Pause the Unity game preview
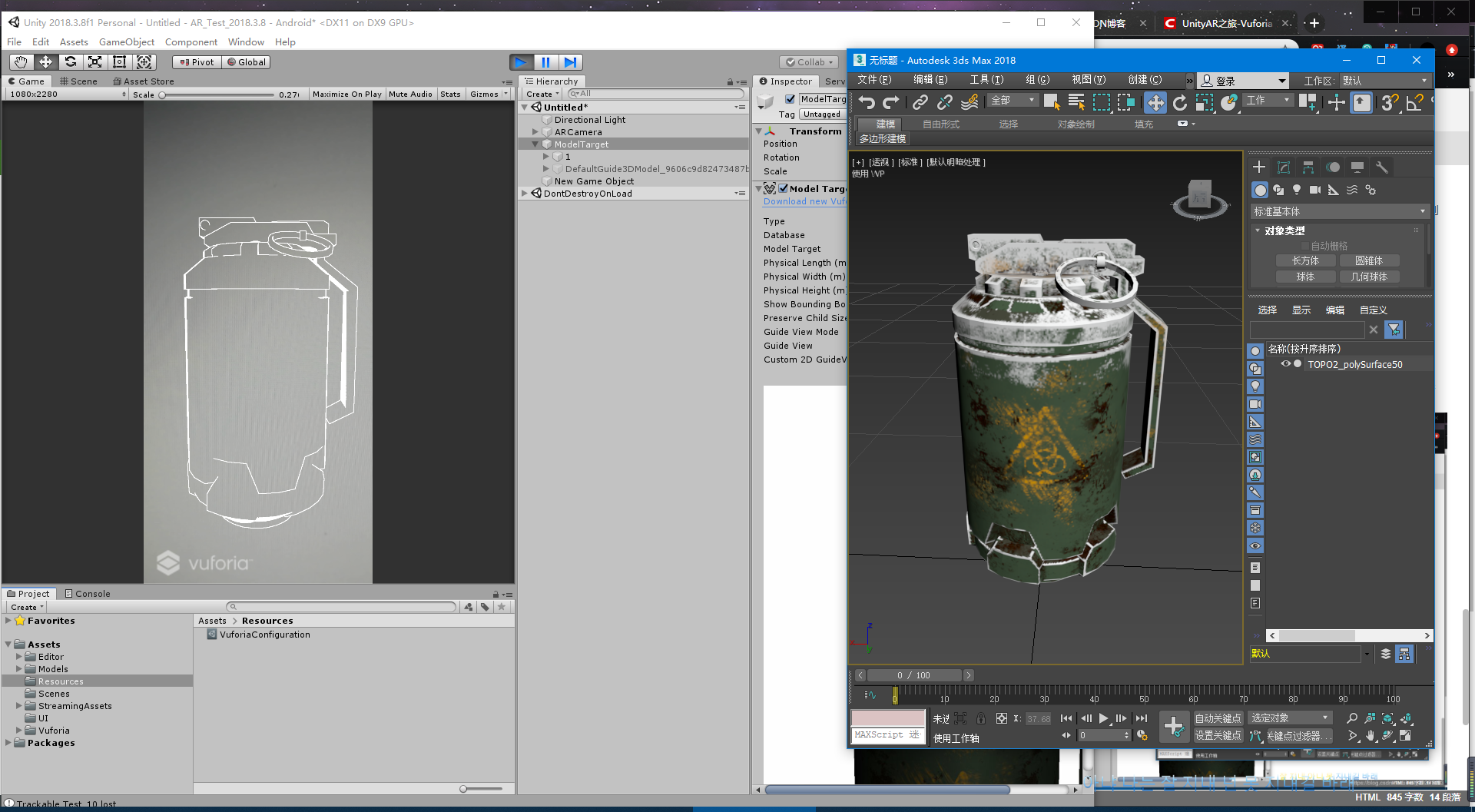 [x=545, y=62]
